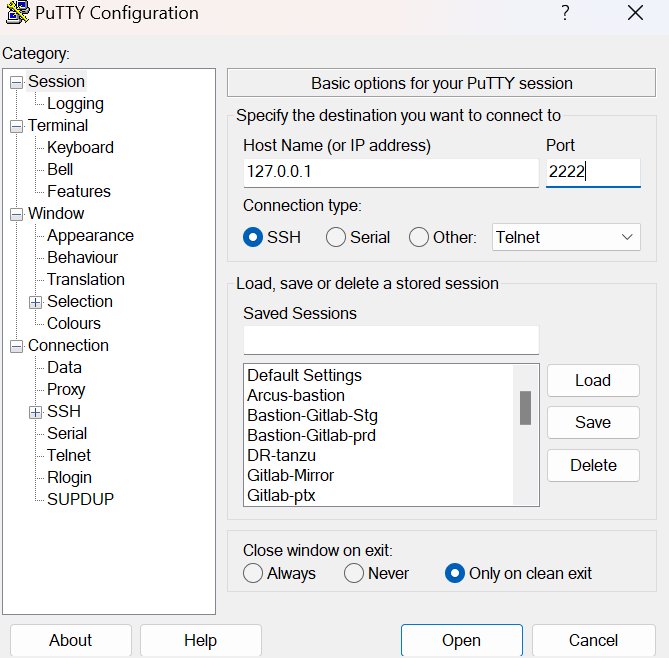Viewport: 669px width, 658px height.
Task: Expand the SSH tree node
Action: click(x=35, y=412)
